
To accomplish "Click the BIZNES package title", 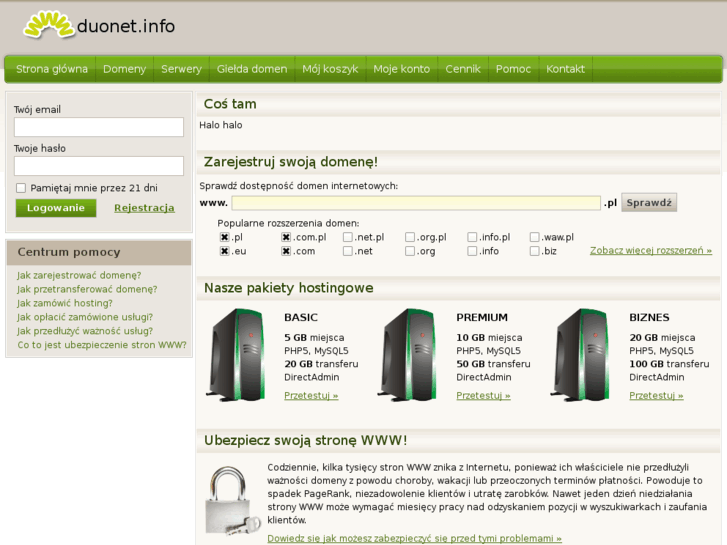I will (649, 317).
